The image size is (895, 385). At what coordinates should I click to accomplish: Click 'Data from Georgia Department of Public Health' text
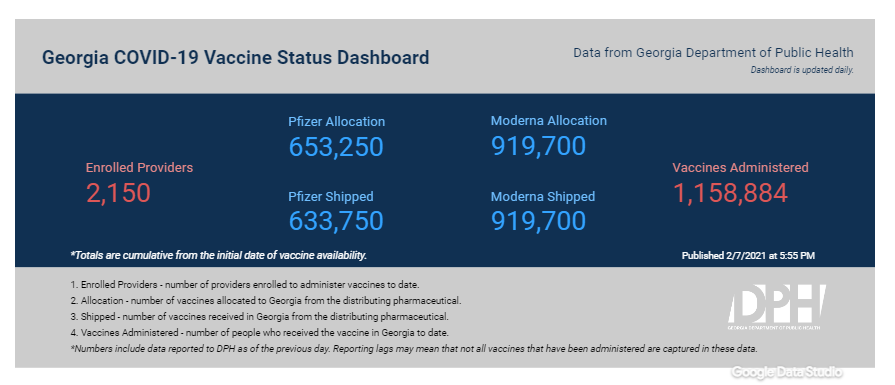click(713, 52)
